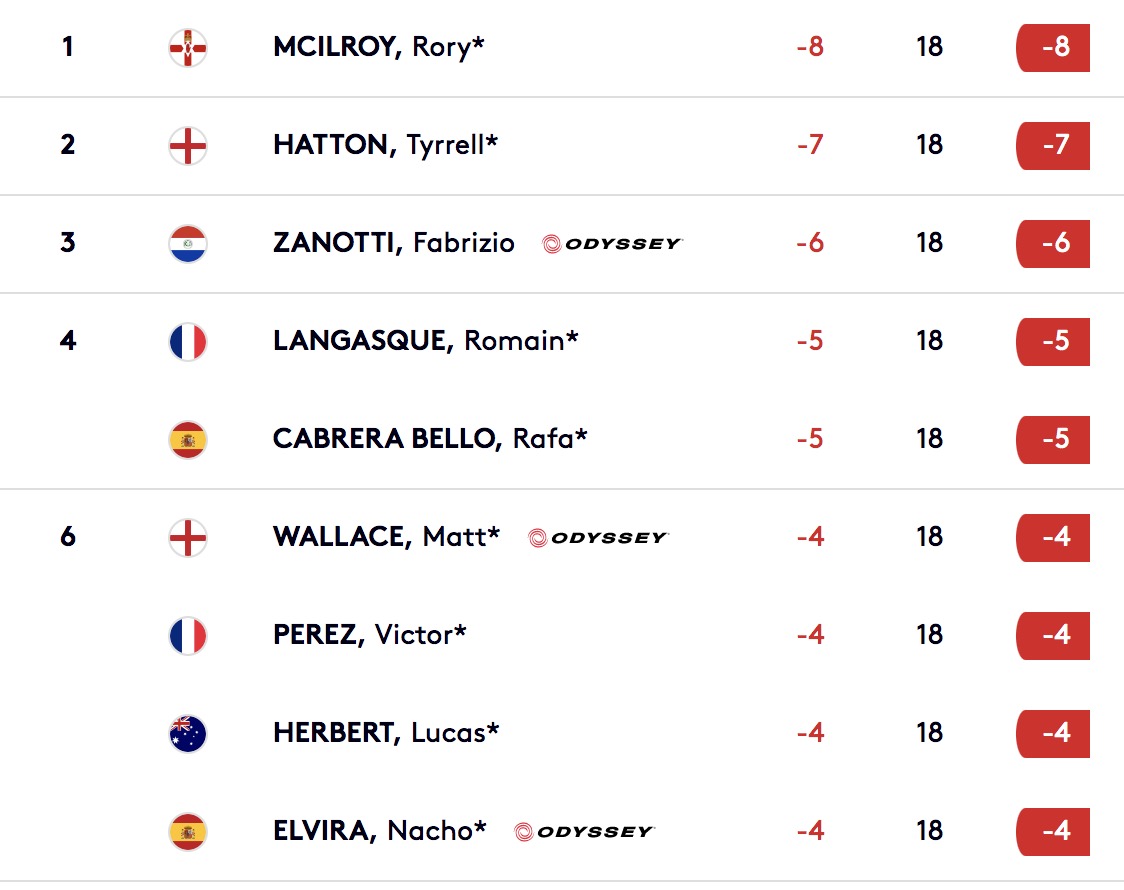Click Victor Perez's France flag icon
Viewport: 1124px width, 890px height.
(x=188, y=636)
